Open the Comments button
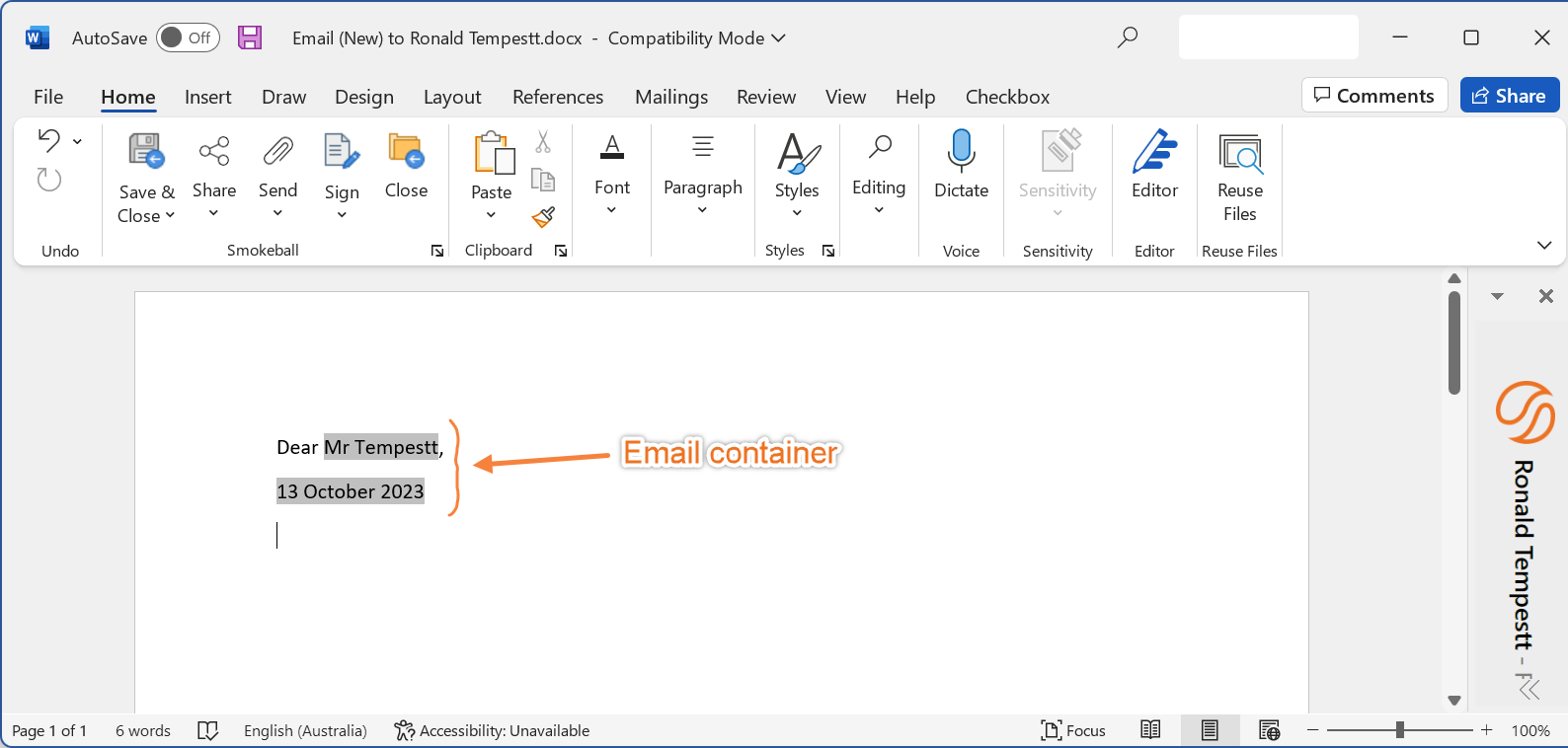 point(1373,96)
